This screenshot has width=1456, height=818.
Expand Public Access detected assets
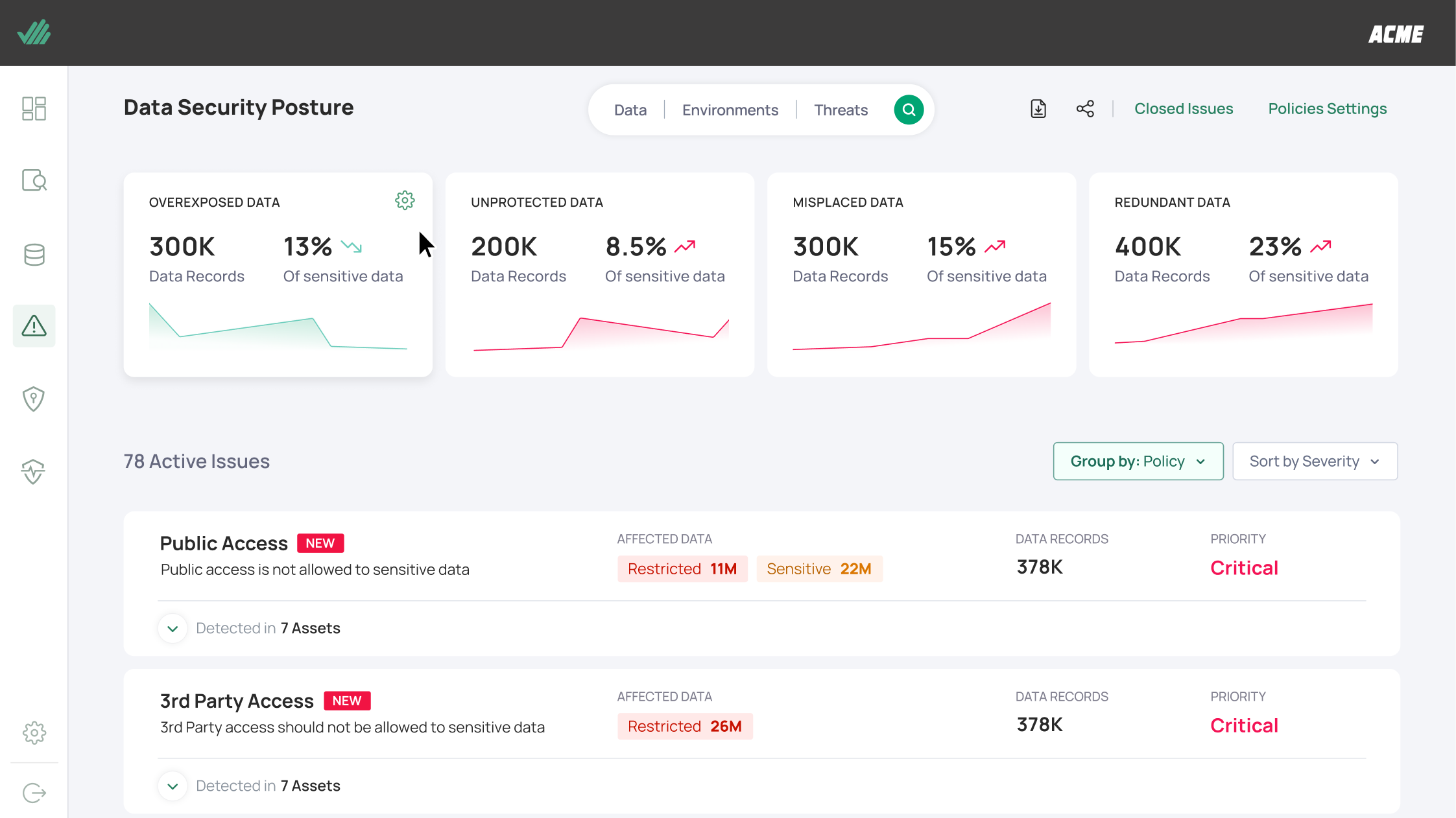tap(173, 628)
